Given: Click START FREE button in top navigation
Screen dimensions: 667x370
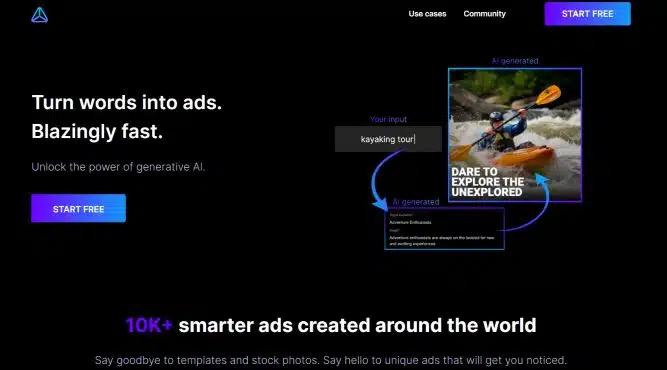Looking at the screenshot, I should (x=587, y=14).
